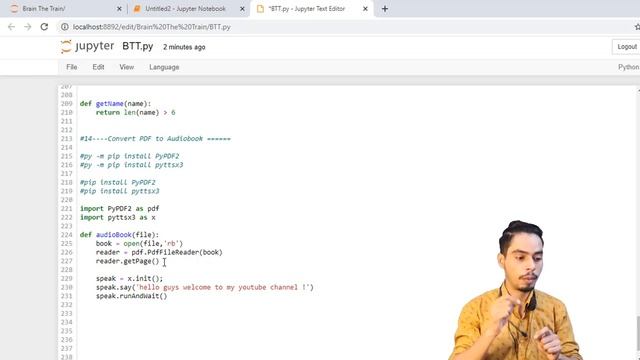Click the Logout button
Viewport: 640px width, 360px height.
(626, 47)
